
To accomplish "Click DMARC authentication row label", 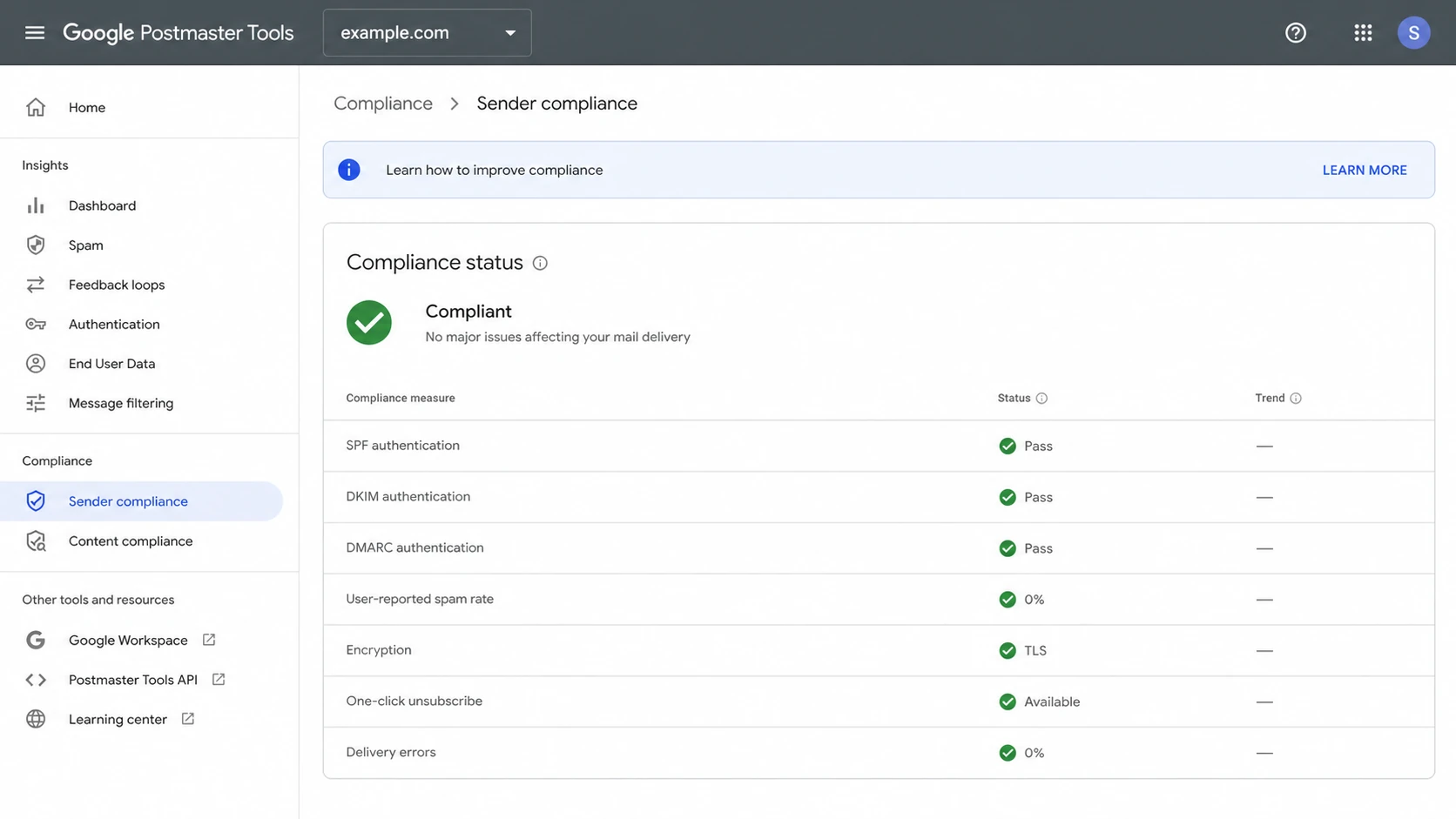I will [415, 547].
